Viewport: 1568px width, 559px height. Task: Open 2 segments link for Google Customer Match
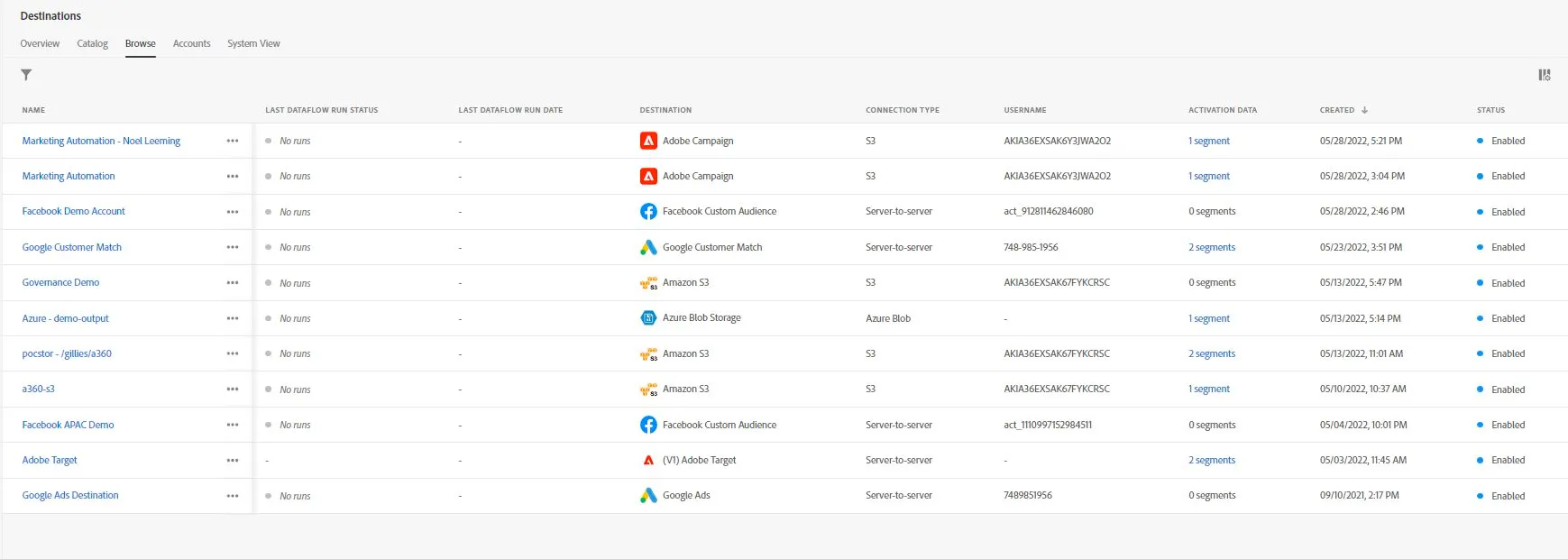1212,247
